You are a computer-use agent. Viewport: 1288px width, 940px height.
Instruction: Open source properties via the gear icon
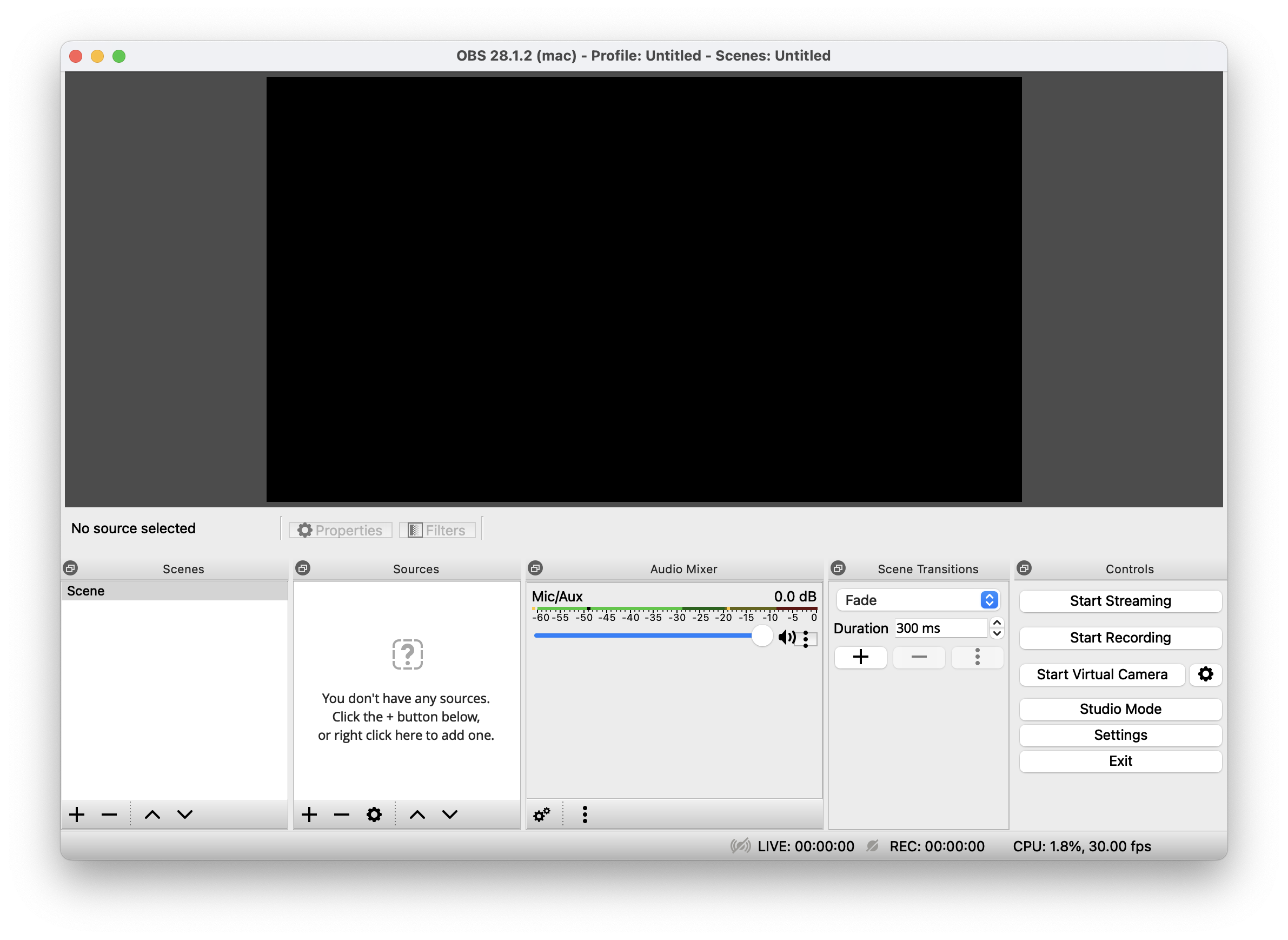pyautogui.click(x=374, y=814)
